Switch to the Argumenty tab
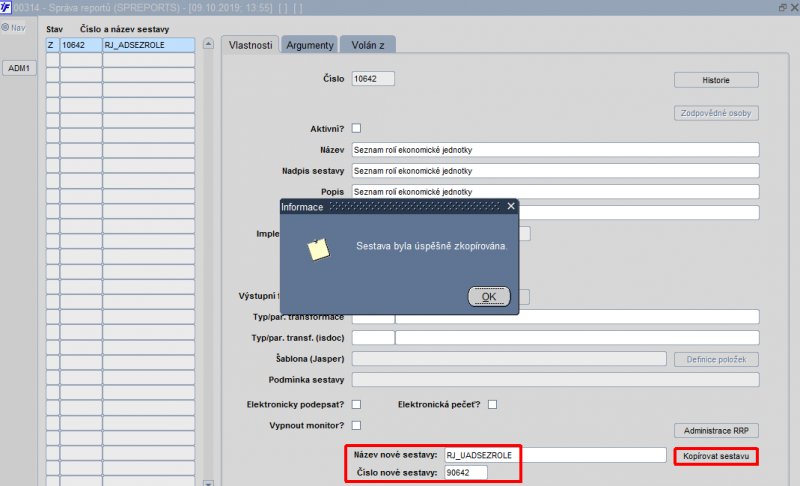Image resolution: width=800 pixels, height=486 pixels. pos(310,45)
